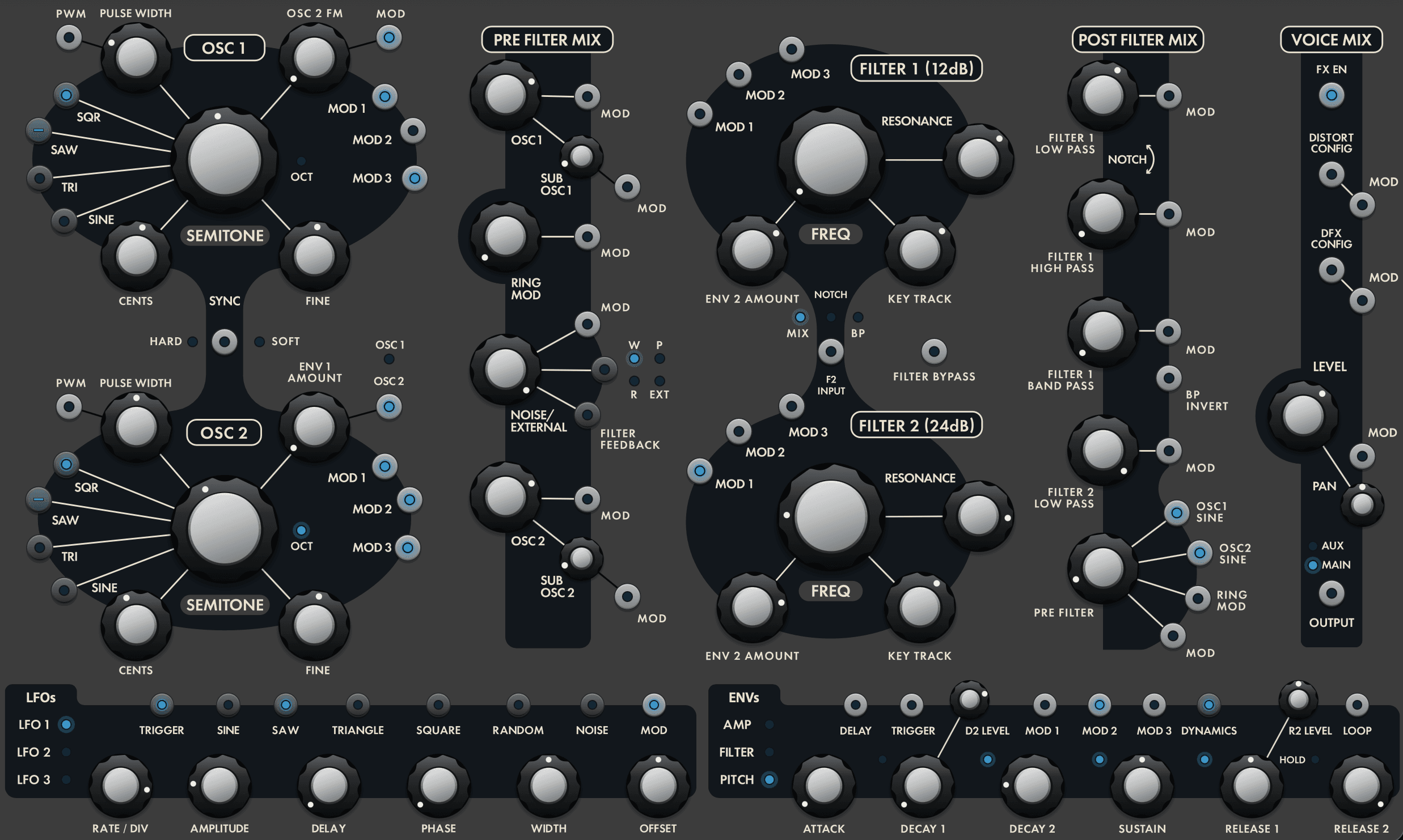The image size is (1403, 840).
Task: Click the noise type selector button
Action: 605,370
